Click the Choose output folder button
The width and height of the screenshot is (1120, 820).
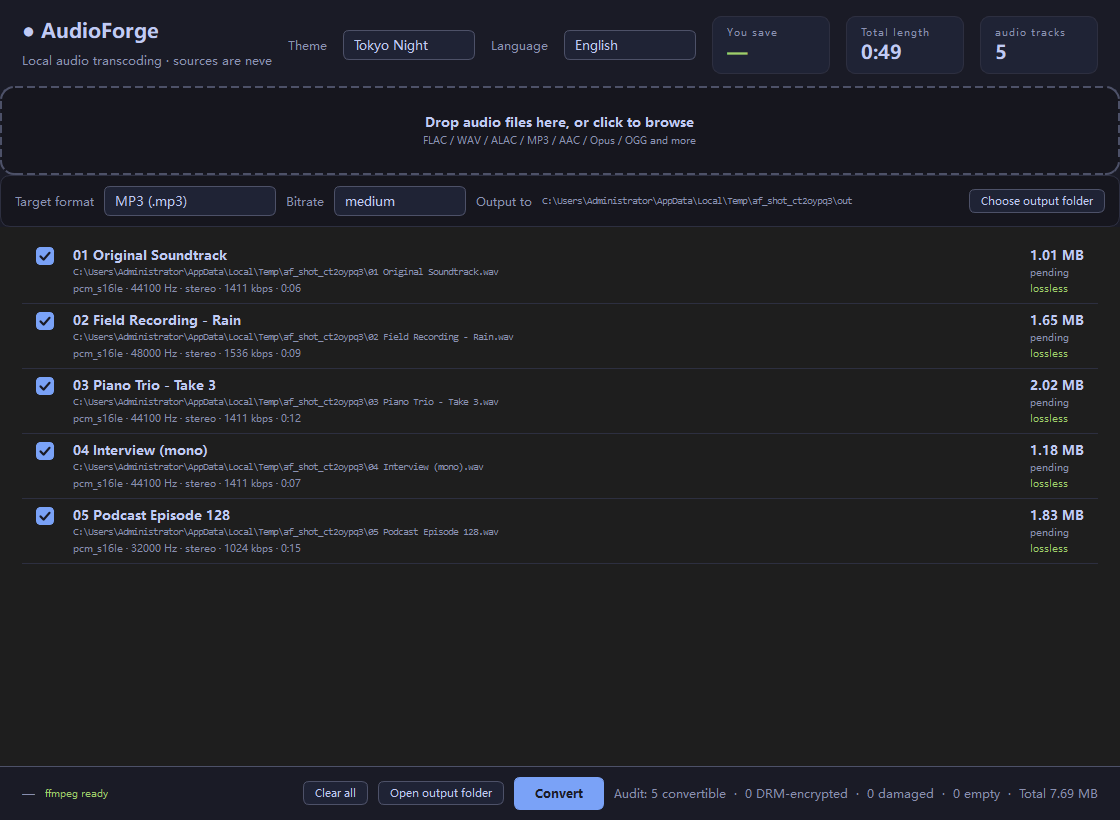1036,201
